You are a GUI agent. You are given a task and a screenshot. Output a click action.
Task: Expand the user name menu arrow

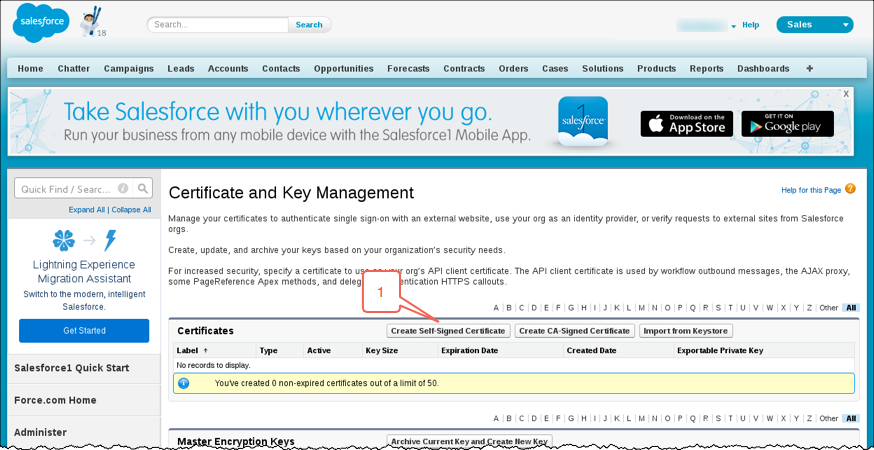[x=734, y=26]
